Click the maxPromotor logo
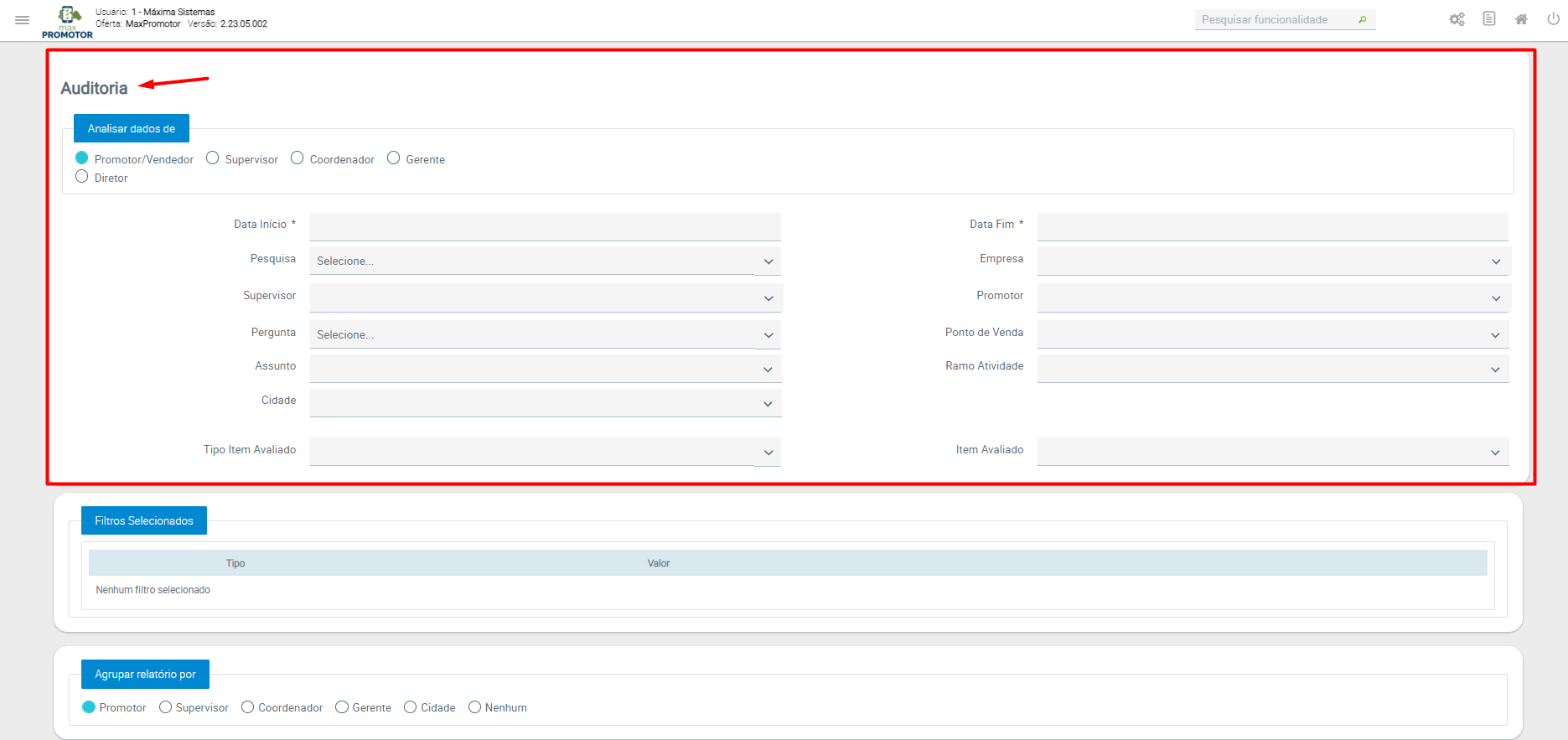Image resolution: width=1568 pixels, height=740 pixels. 67,22
